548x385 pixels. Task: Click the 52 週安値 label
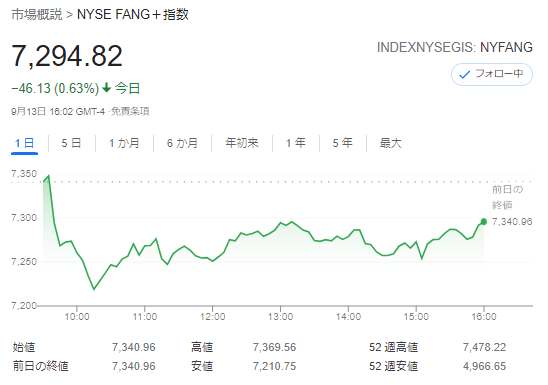click(394, 366)
